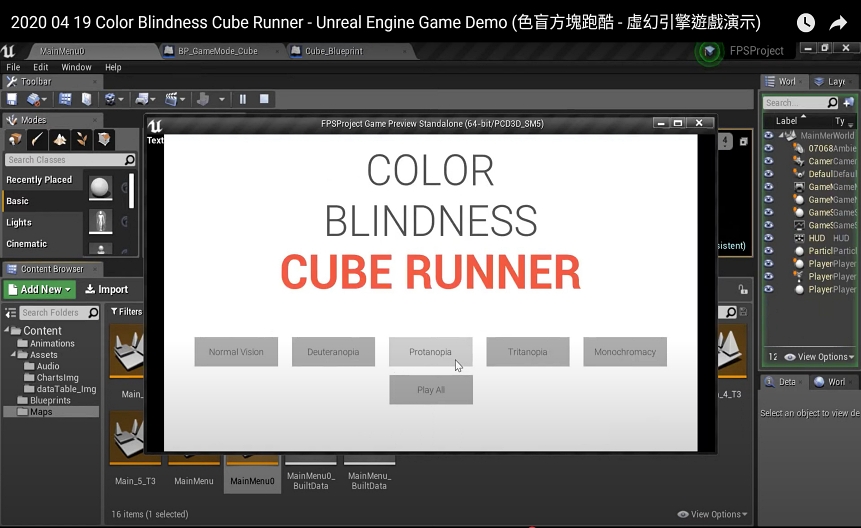The width and height of the screenshot is (861, 528).
Task: Click the Save Current level toolbar icon
Action: (12, 99)
